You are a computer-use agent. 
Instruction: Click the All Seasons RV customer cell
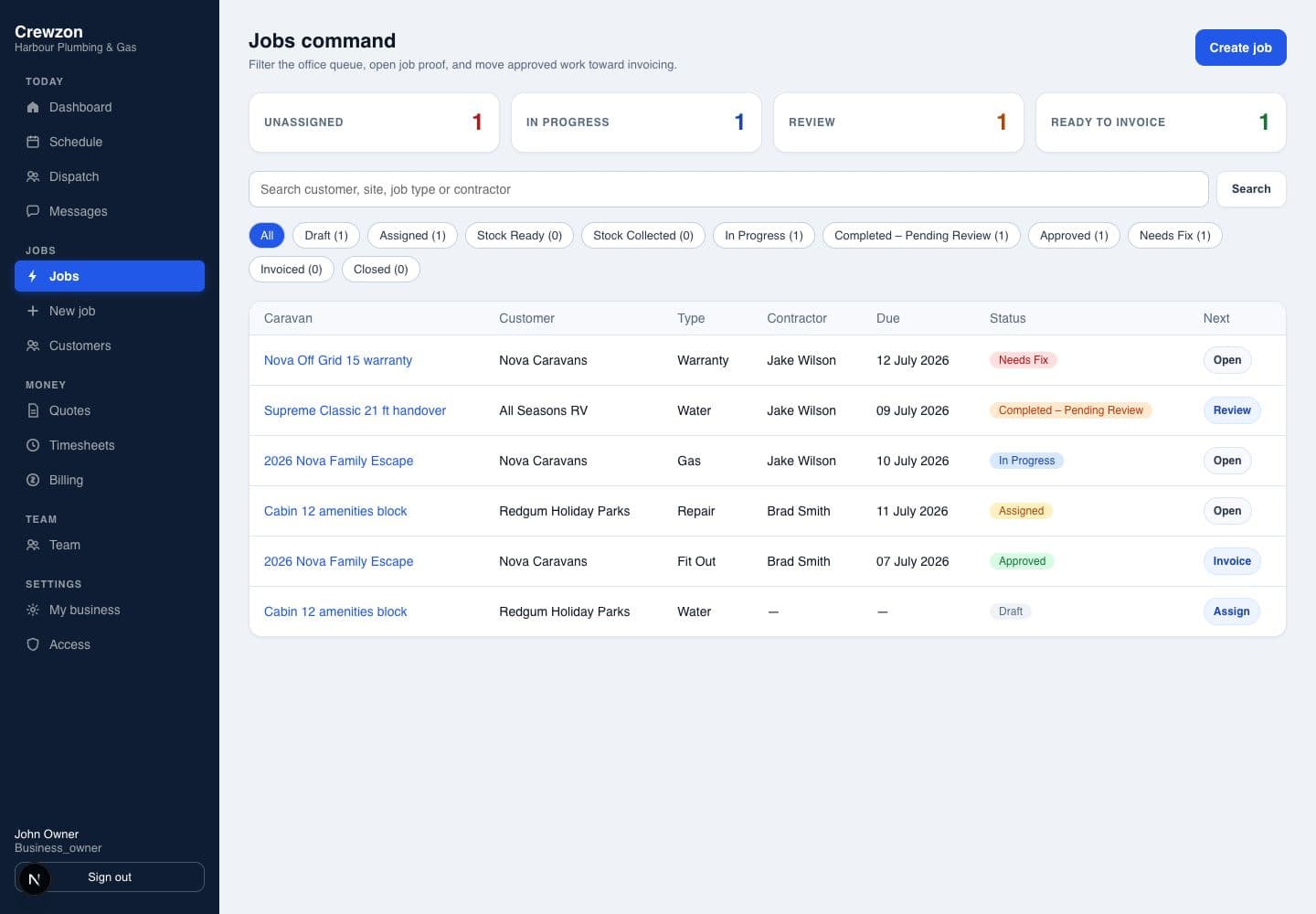click(544, 410)
